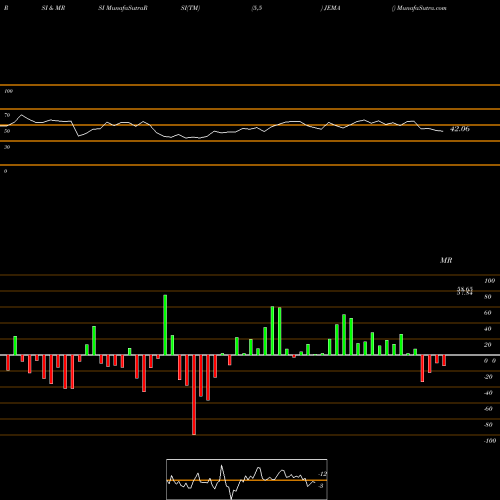Viewport: 500px width, 500px height.
Task: Click the 30 level label on RSI panel
Action: [7, 147]
